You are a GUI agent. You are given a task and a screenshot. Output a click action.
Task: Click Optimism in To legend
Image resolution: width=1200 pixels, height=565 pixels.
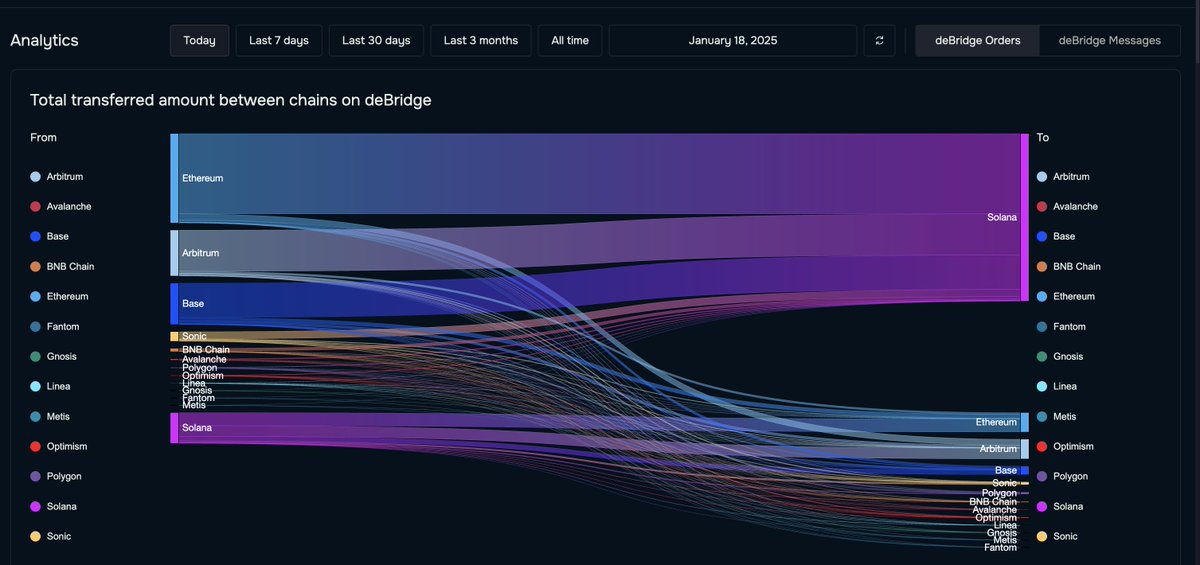(1066, 447)
